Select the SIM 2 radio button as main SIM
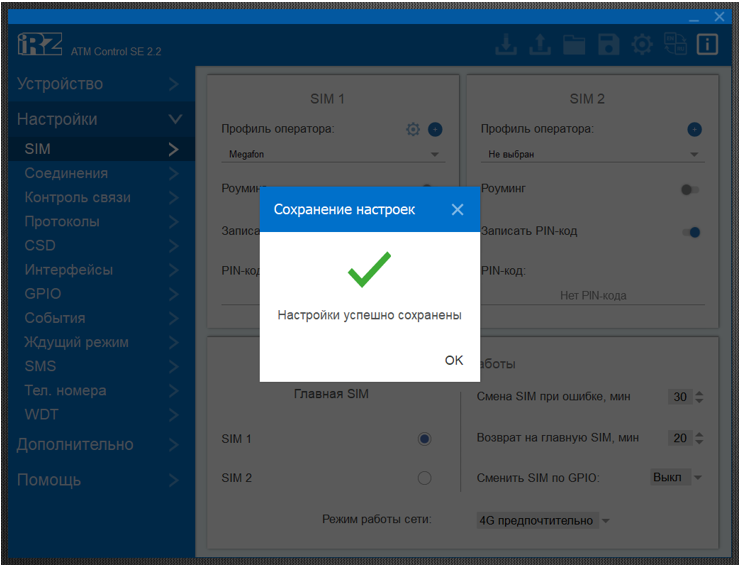Screen dimensions: 742x567 click(424, 478)
